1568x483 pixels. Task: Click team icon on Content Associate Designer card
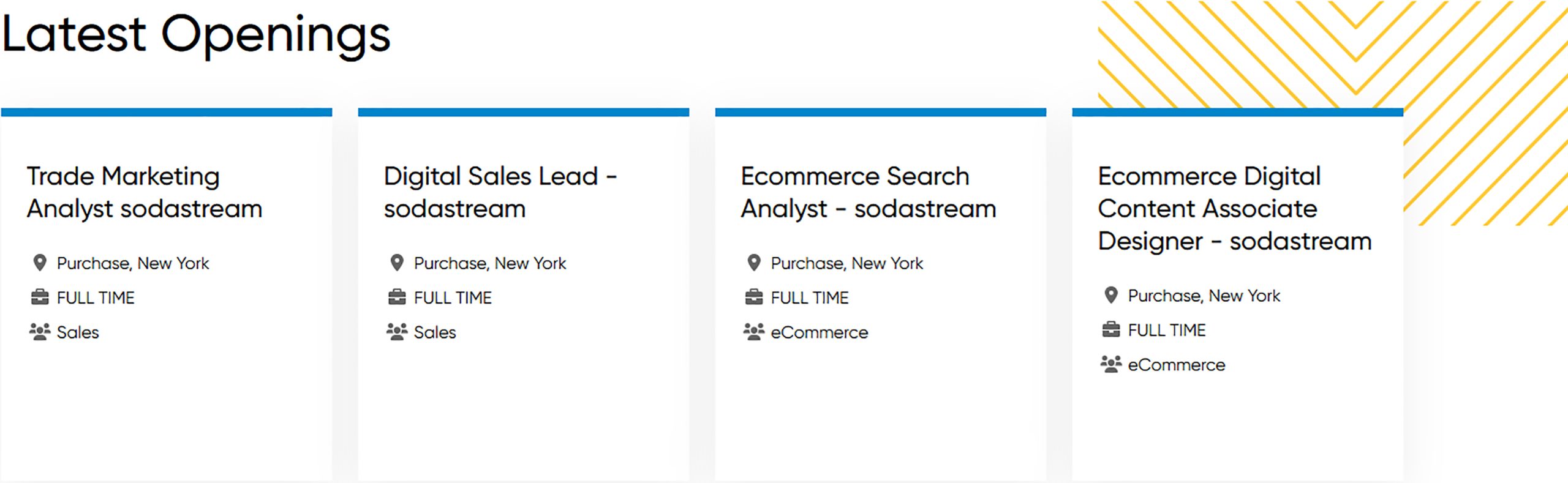[x=1111, y=364]
